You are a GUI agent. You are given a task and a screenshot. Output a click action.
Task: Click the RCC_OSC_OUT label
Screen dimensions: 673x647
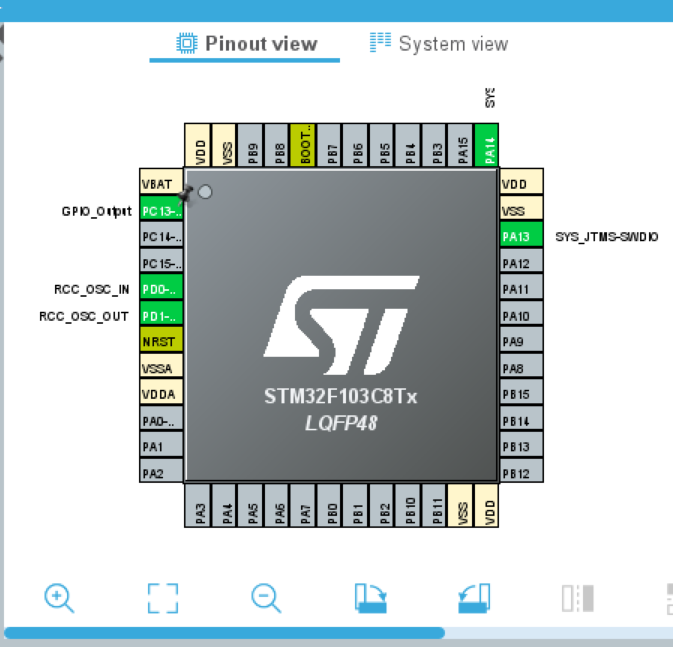pyautogui.click(x=84, y=316)
